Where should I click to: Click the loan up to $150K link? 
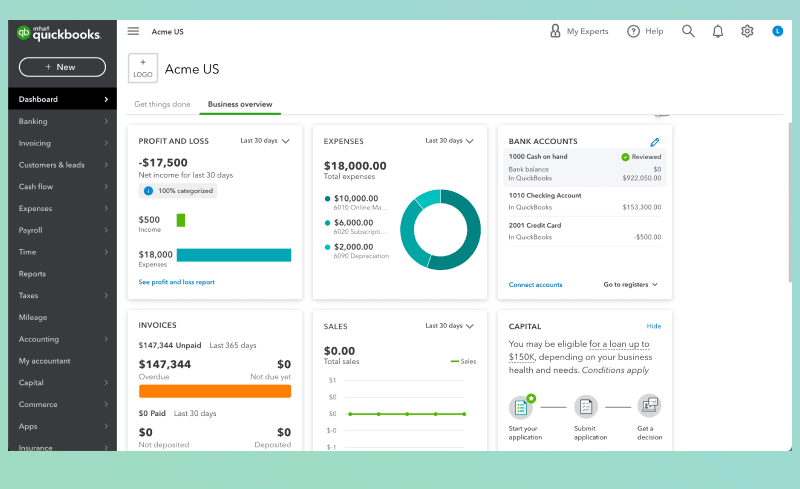point(579,350)
